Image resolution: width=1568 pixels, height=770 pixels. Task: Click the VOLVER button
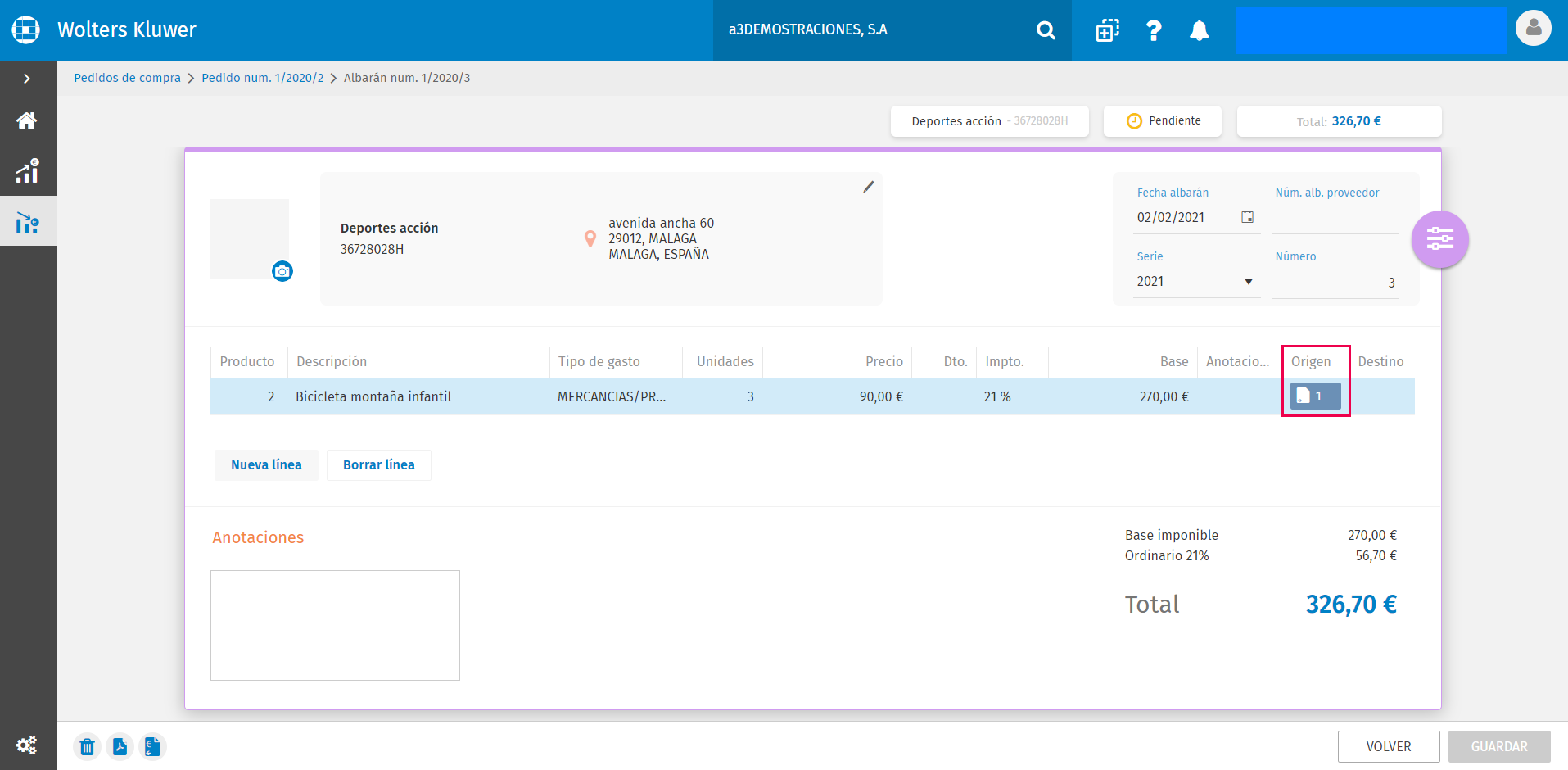(1389, 746)
